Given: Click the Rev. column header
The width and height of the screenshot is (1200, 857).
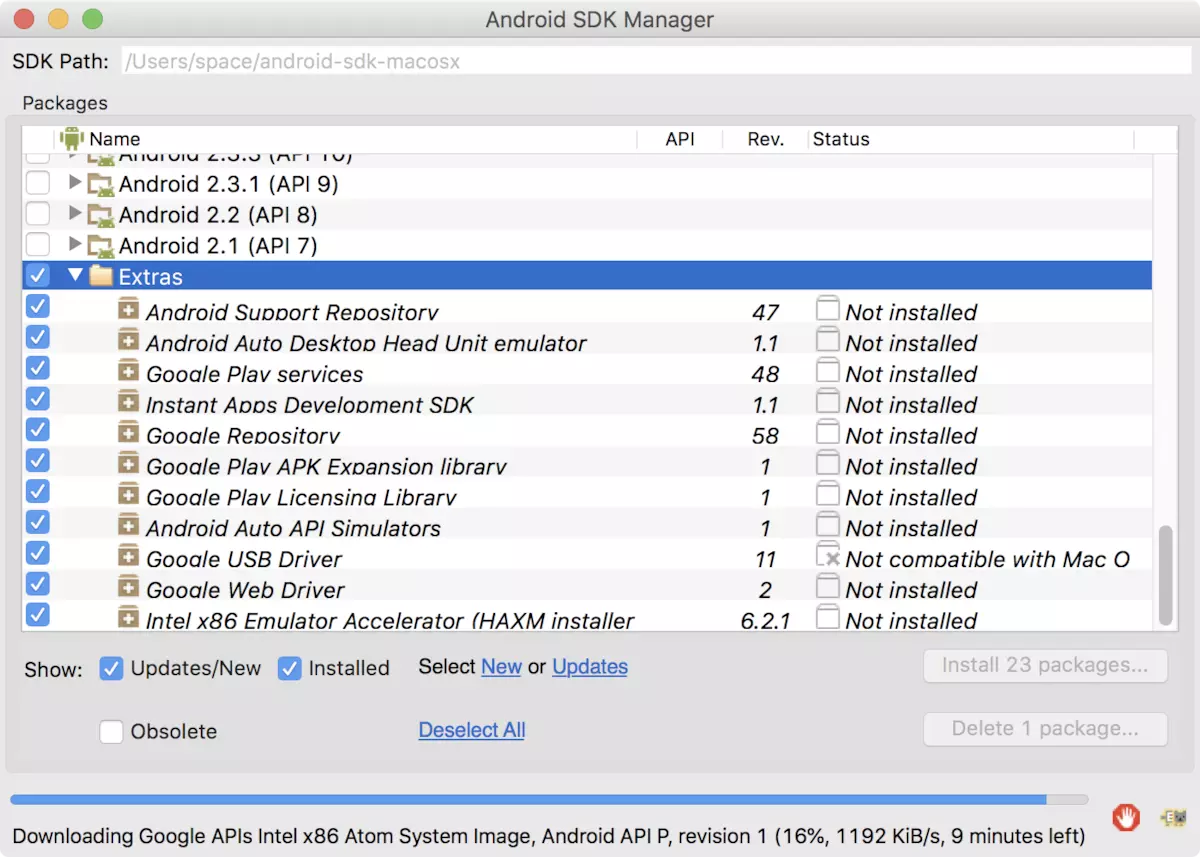Looking at the screenshot, I should tap(765, 139).
